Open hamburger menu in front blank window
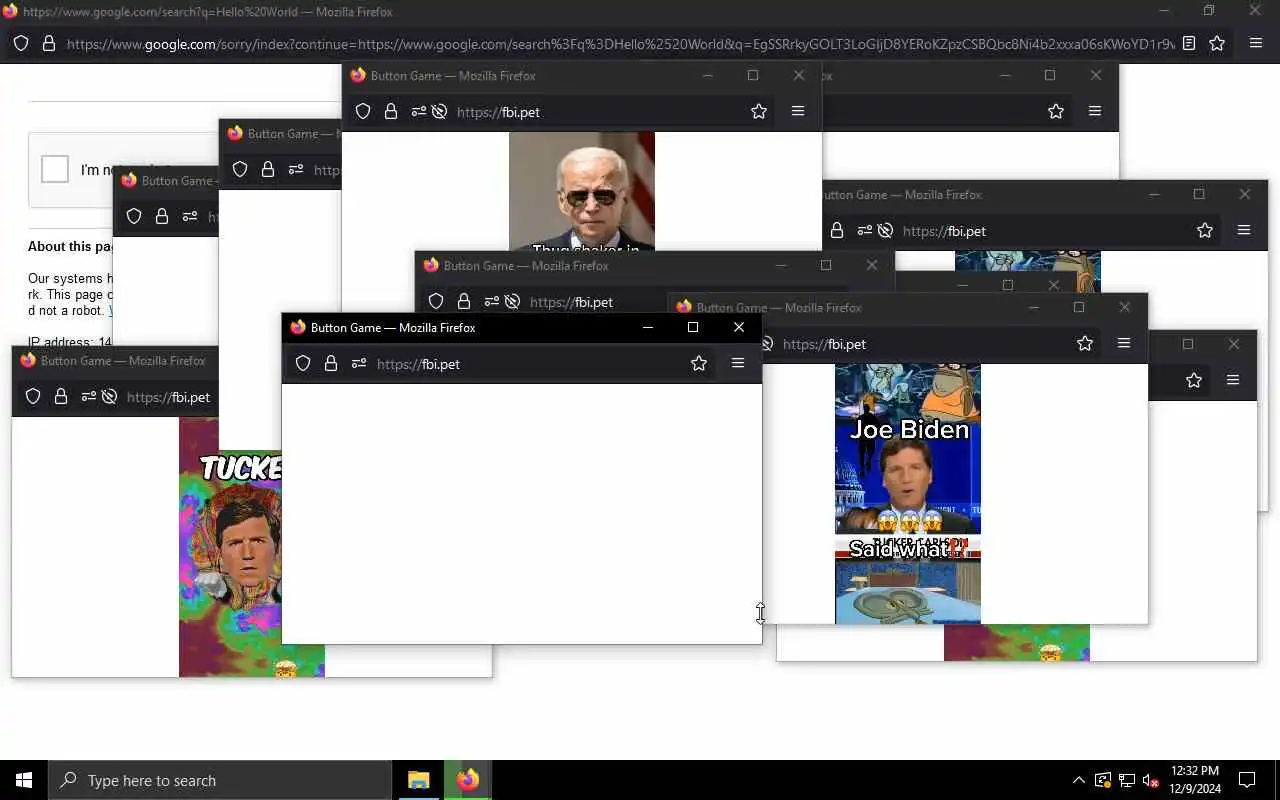 [738, 364]
